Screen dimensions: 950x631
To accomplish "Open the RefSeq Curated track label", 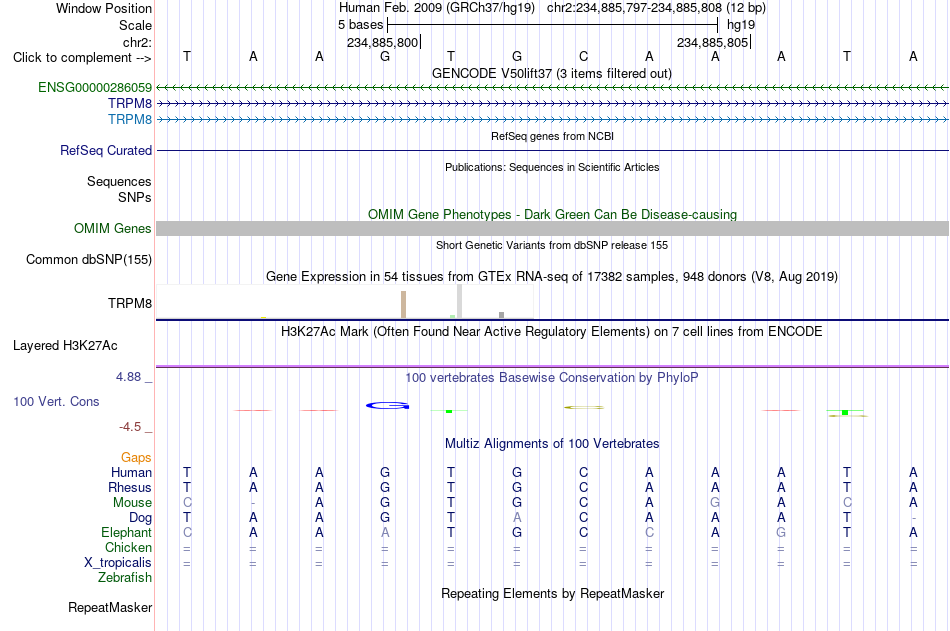I will pos(106,150).
